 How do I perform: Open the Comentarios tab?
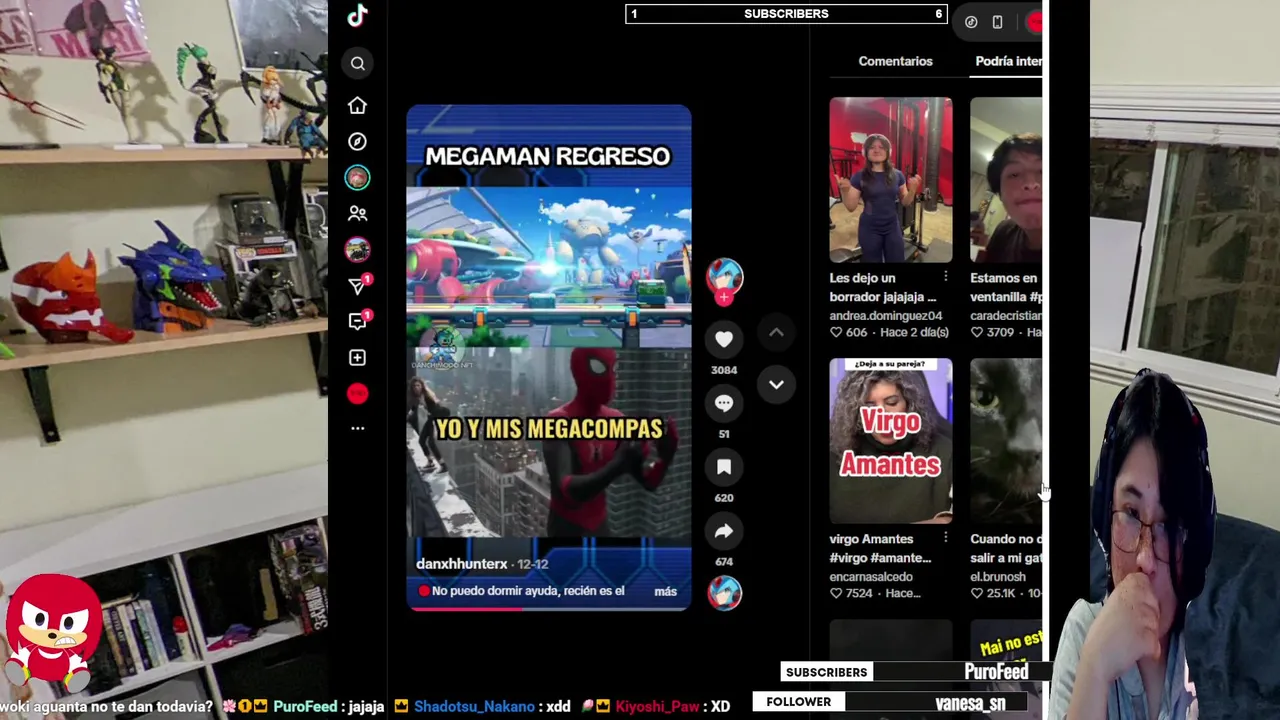pos(895,61)
